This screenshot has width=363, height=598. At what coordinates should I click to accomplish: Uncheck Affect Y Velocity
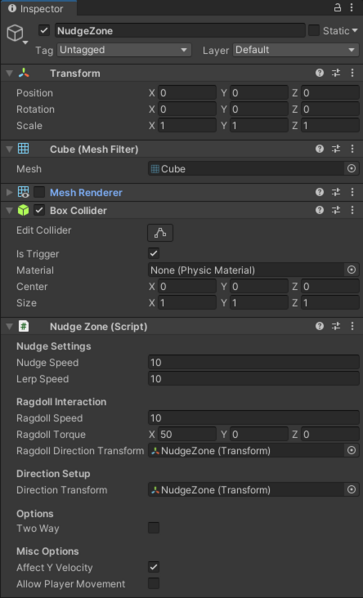[154, 567]
